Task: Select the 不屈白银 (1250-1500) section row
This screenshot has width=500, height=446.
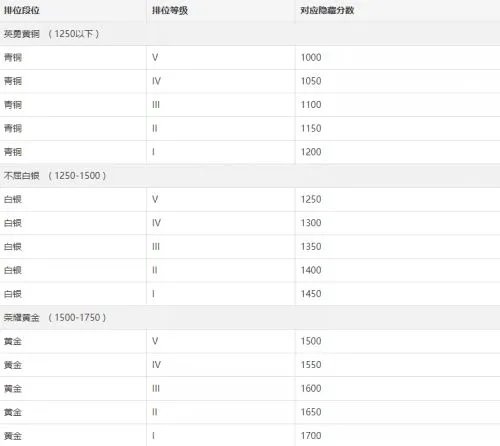Action: point(250,176)
